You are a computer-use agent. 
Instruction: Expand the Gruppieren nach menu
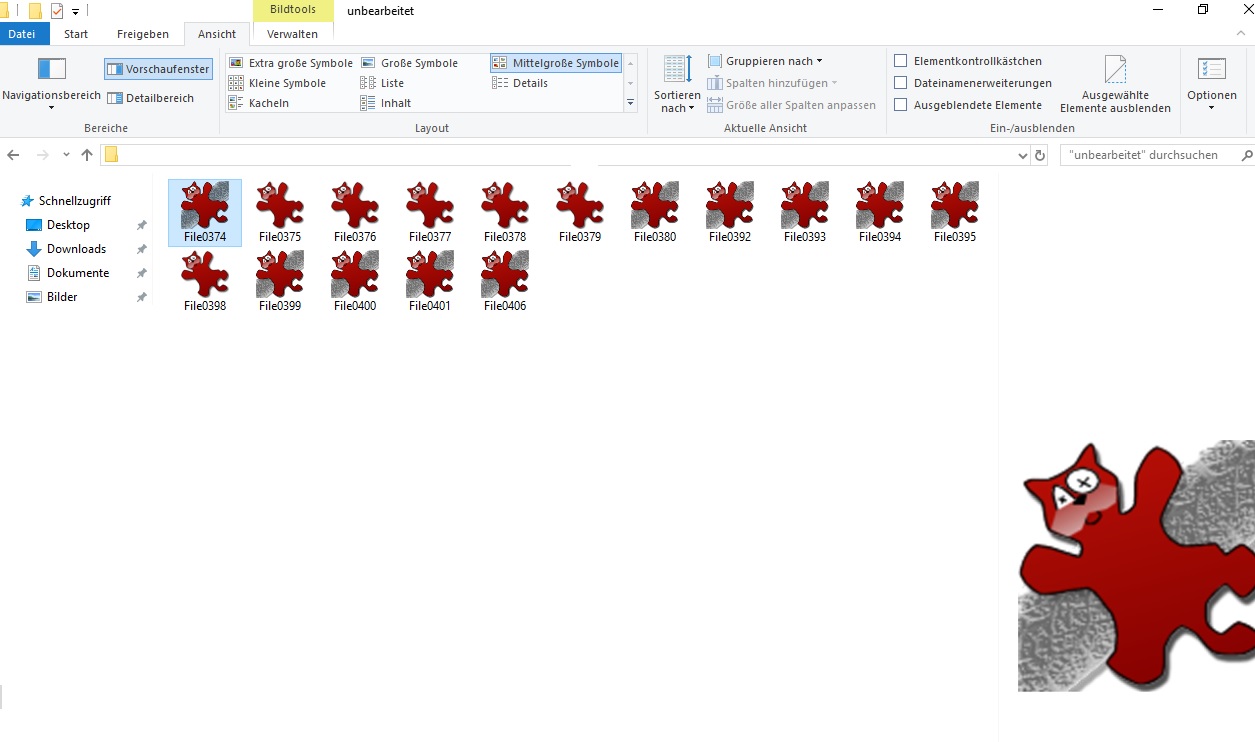click(765, 61)
